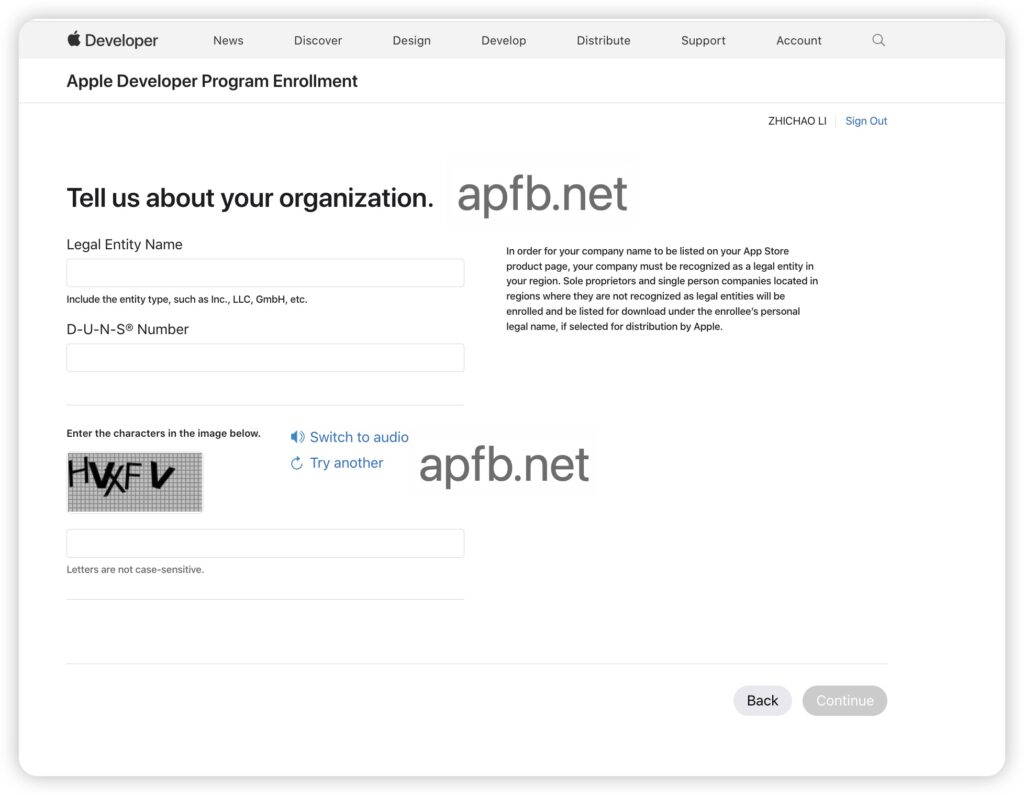Request another captcha with Try another
1024x795 pixels.
point(347,463)
